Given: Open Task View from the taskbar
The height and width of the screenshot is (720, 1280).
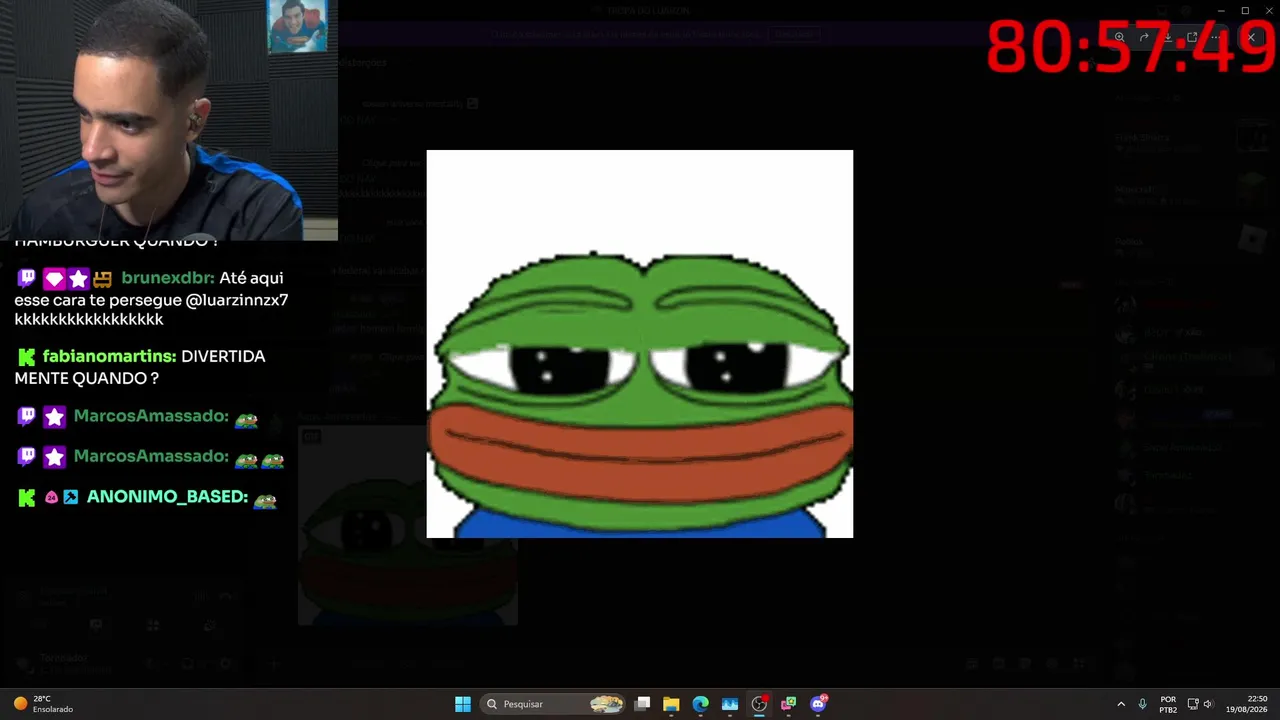Looking at the screenshot, I should (643, 704).
